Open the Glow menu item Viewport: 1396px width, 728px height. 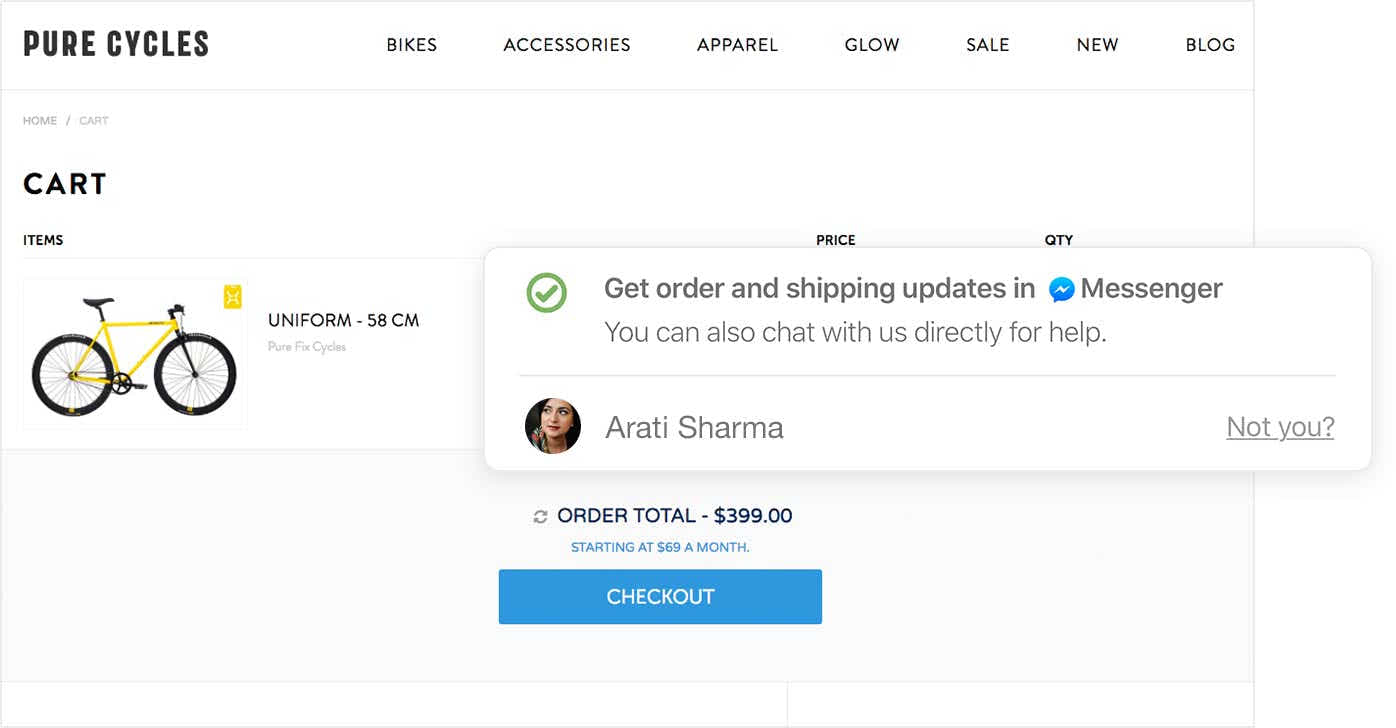[x=871, y=45]
